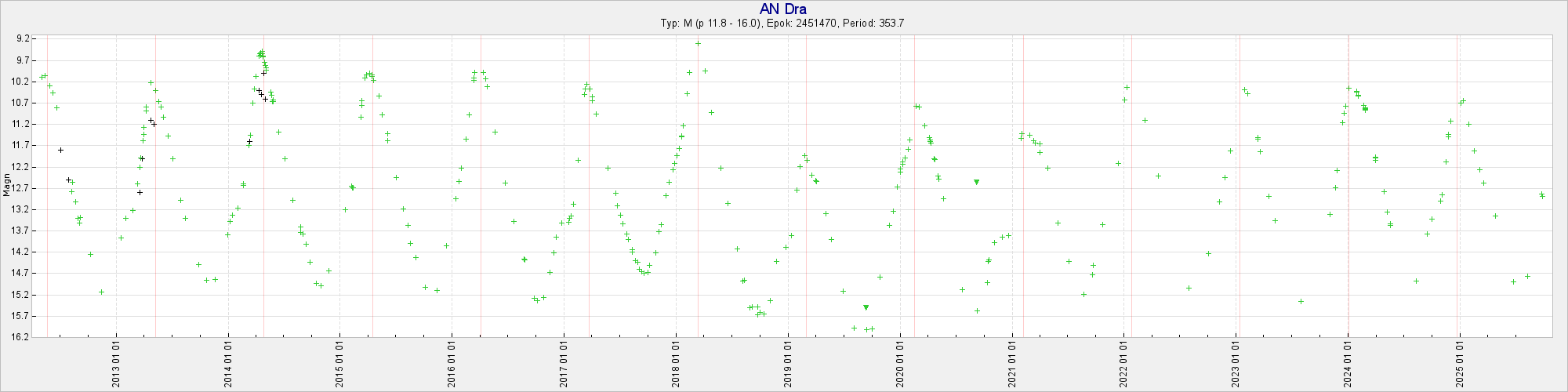Click the 16.2 magnitude tick label

click(23, 337)
